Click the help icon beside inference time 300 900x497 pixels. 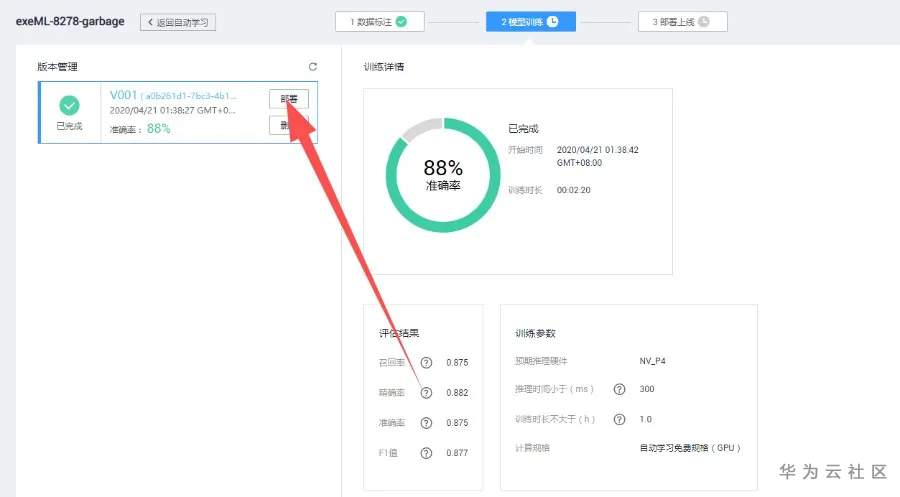[x=619, y=389]
